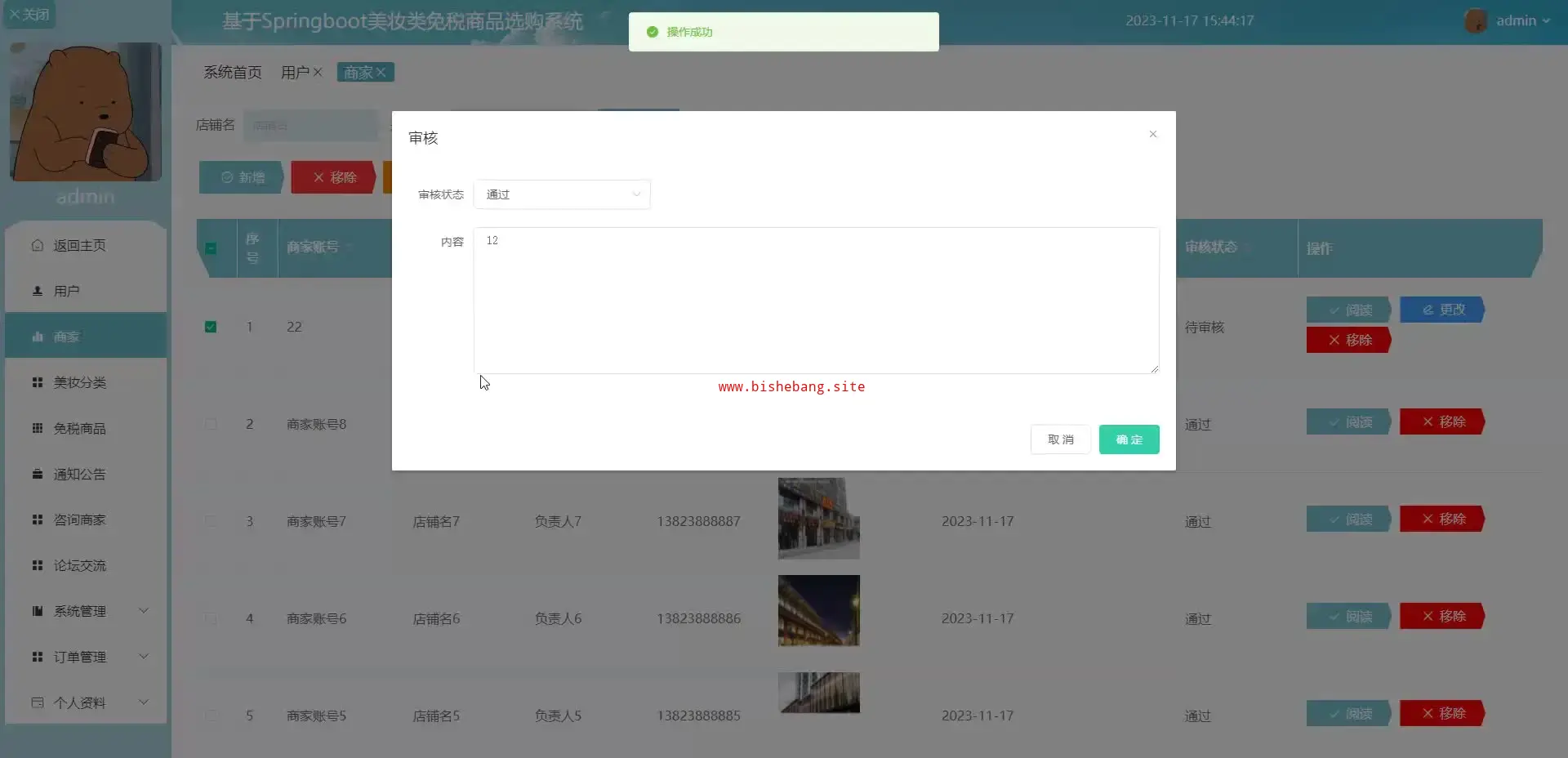This screenshot has width=1568, height=758.
Task: Click 移除 for the row with account 22
Action: 1349,340
